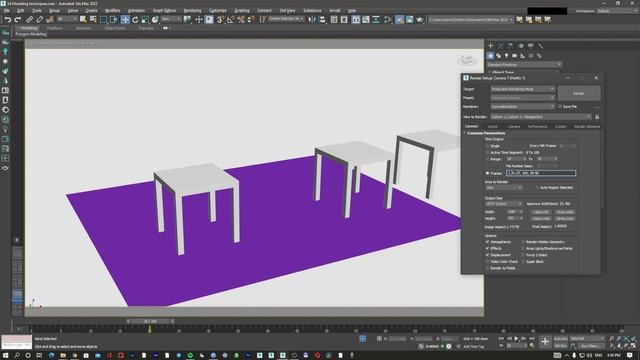This screenshot has width=640, height=360.
Task: Click the Undo arrow in main toolbar
Action: coord(8,20)
